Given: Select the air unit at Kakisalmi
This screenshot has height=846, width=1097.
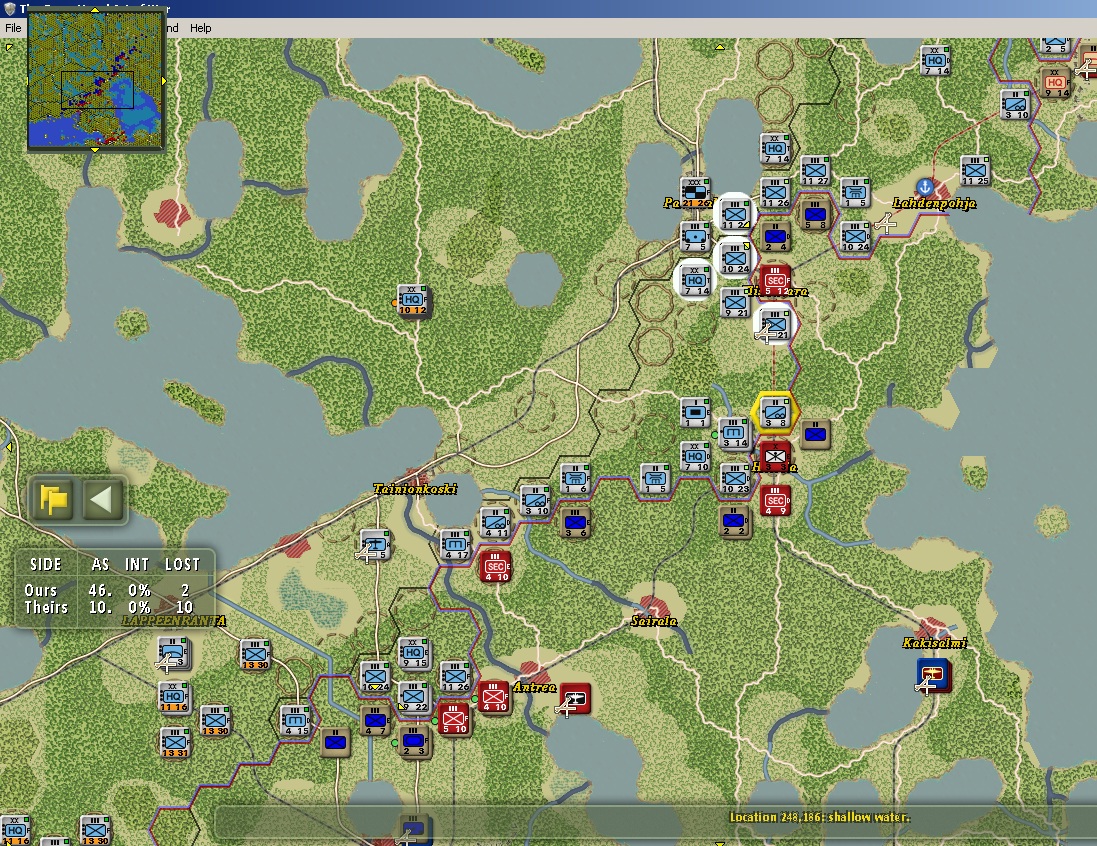Looking at the screenshot, I should click(934, 676).
